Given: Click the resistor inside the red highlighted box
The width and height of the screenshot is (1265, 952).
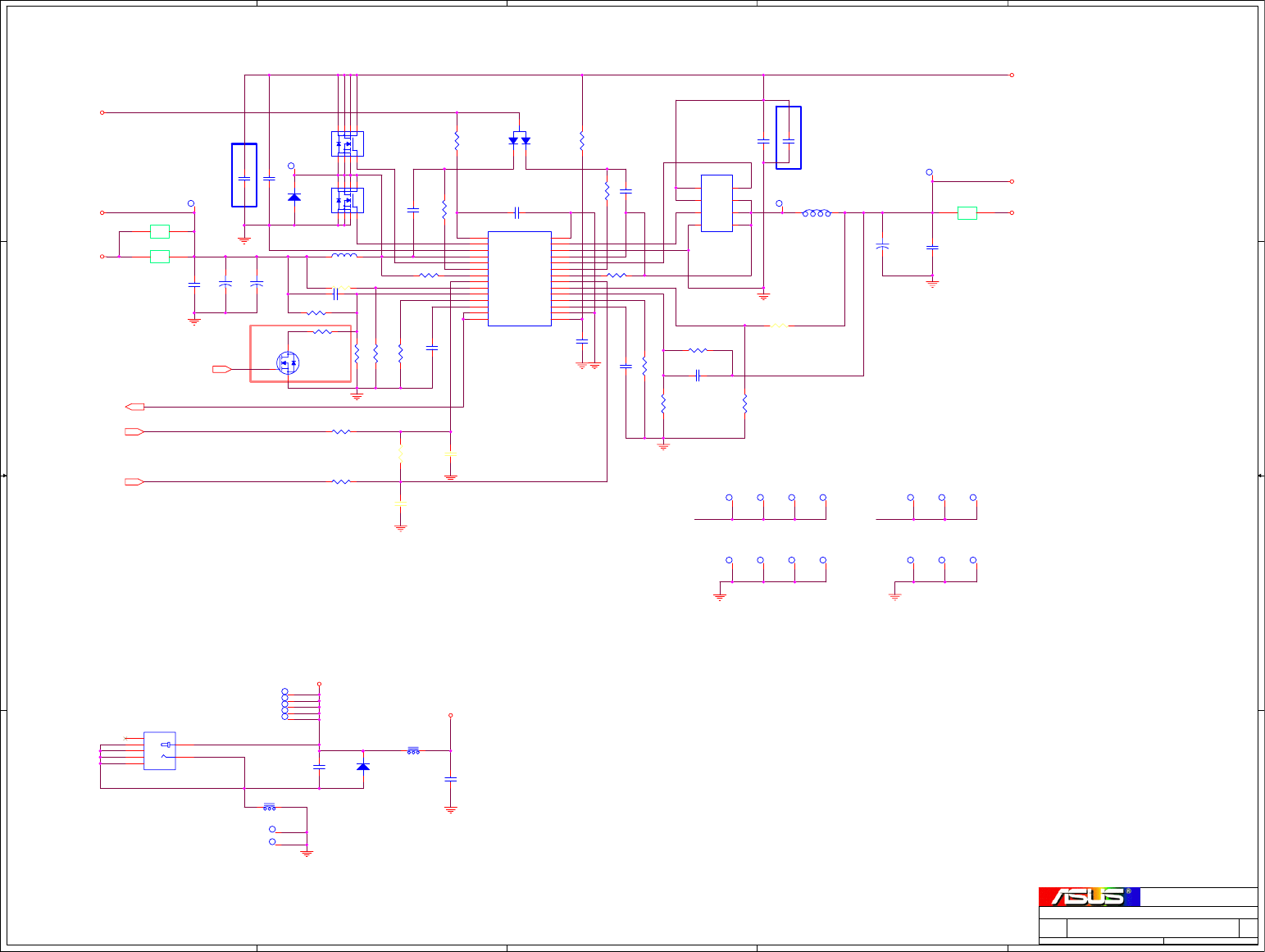Looking at the screenshot, I should [x=322, y=332].
